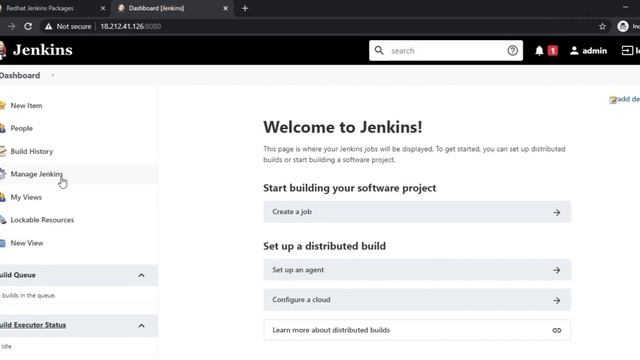Expand the Dashboard breadcrumb arrow
Screen dimensions: 640x360
(x=53, y=76)
